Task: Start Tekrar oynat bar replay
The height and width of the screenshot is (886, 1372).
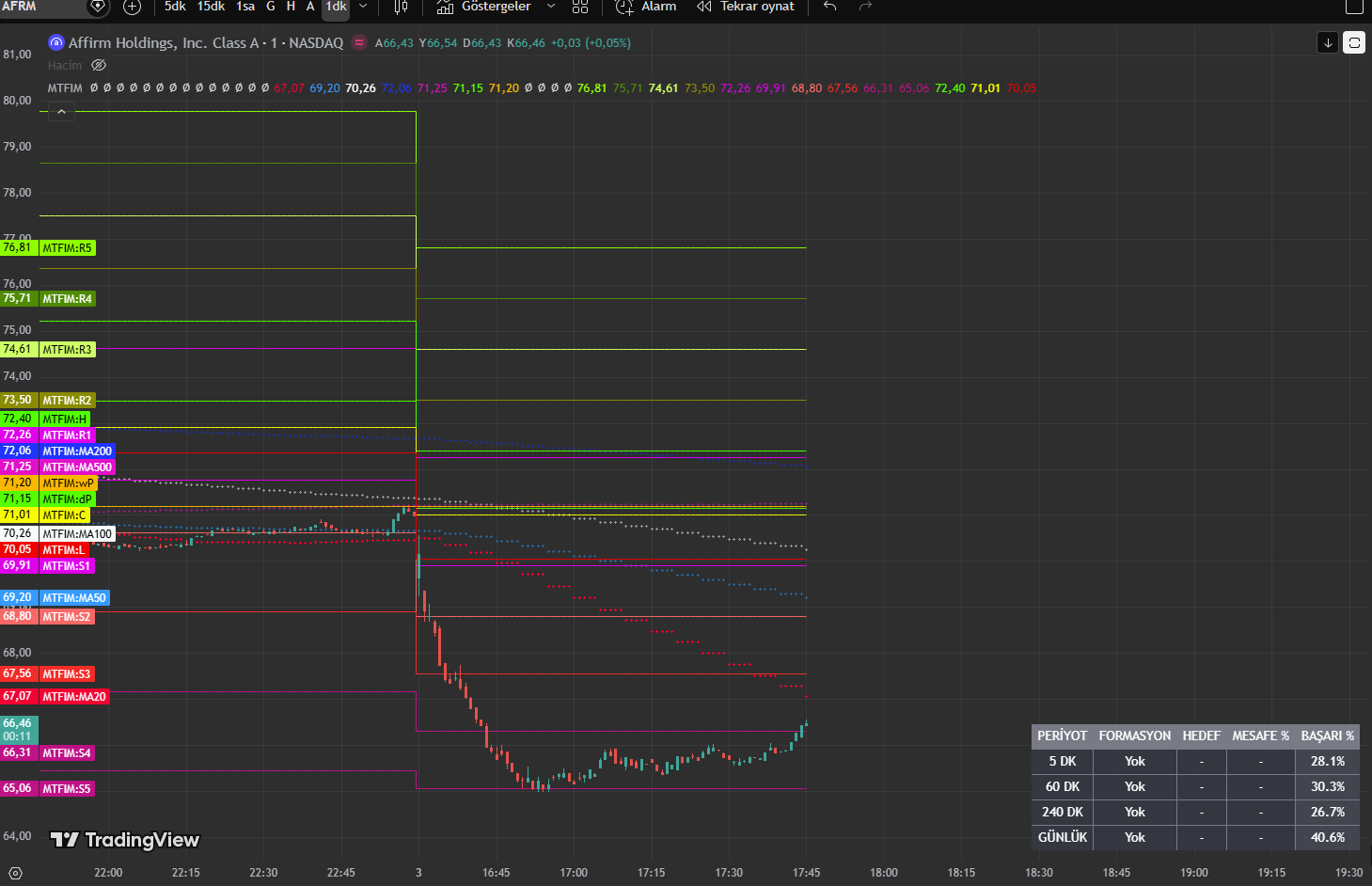Action: [x=746, y=7]
